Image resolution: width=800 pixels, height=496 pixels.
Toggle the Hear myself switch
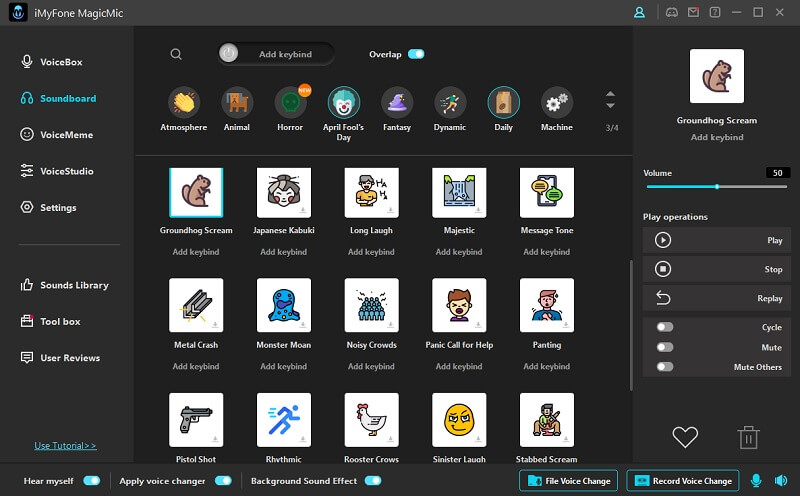92,481
